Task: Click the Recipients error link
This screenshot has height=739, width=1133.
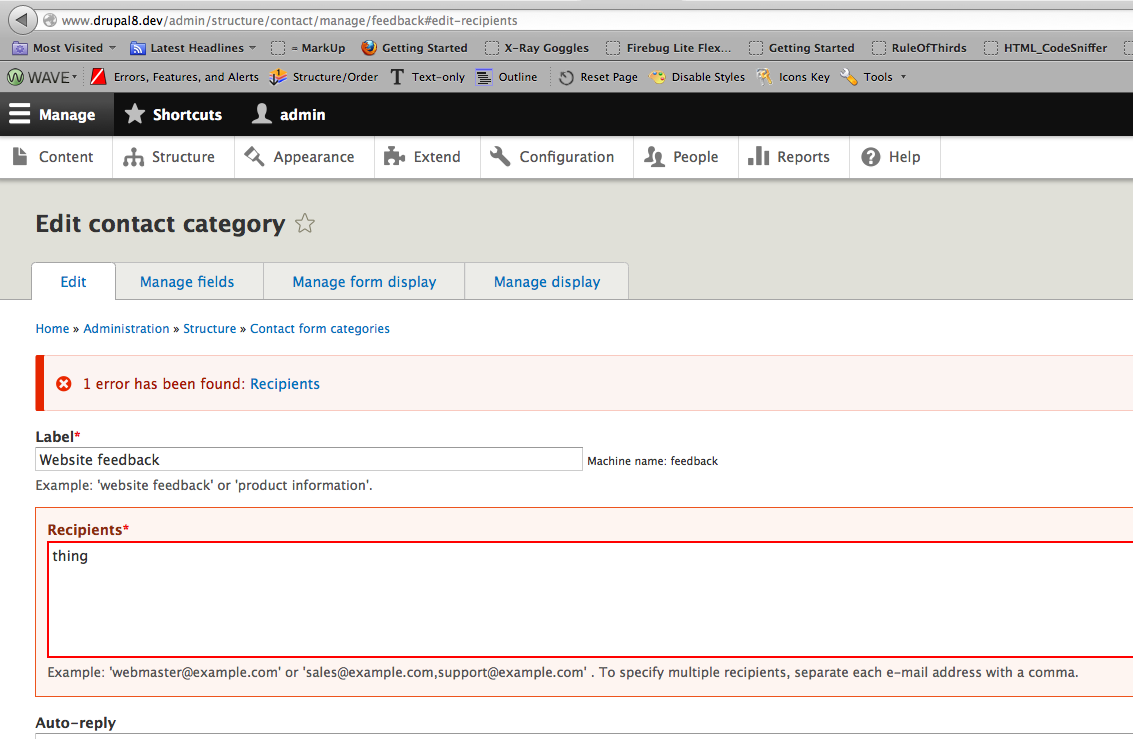Action: click(x=285, y=384)
